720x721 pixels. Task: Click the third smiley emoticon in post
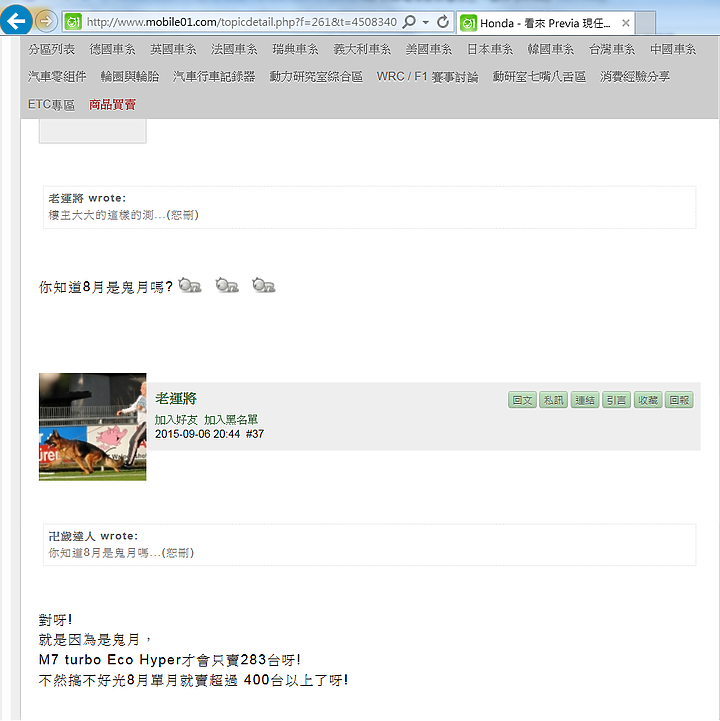pyautogui.click(x=263, y=285)
